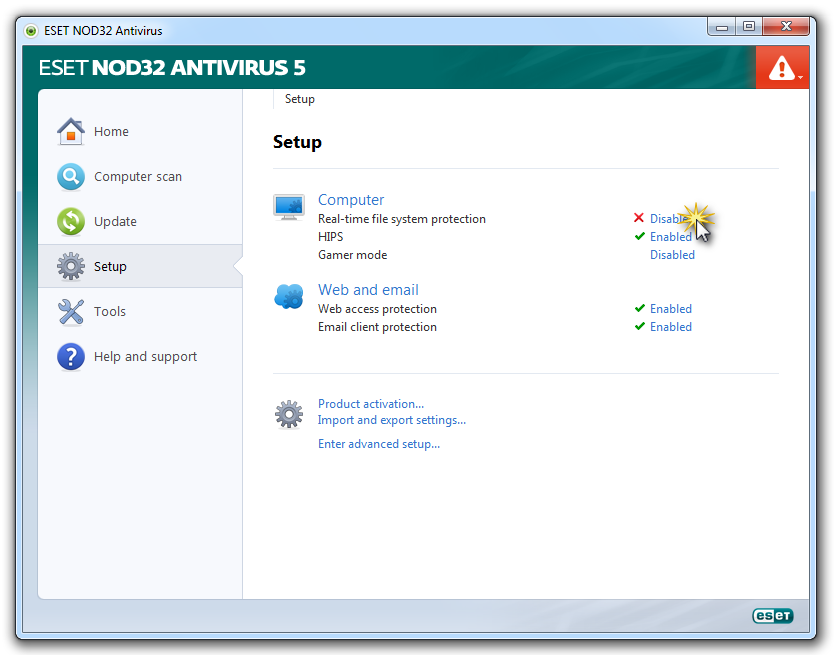835x655 pixels.
Task: Minimize the ESET NOD32 Antivirus window
Action: click(722, 27)
